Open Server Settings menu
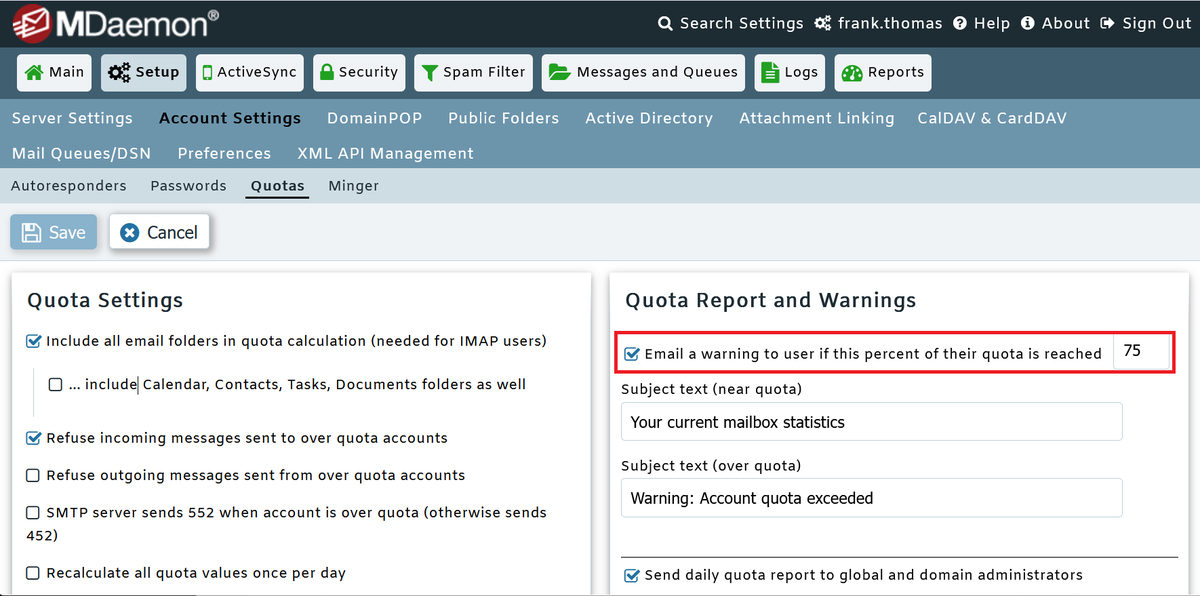 pos(72,118)
